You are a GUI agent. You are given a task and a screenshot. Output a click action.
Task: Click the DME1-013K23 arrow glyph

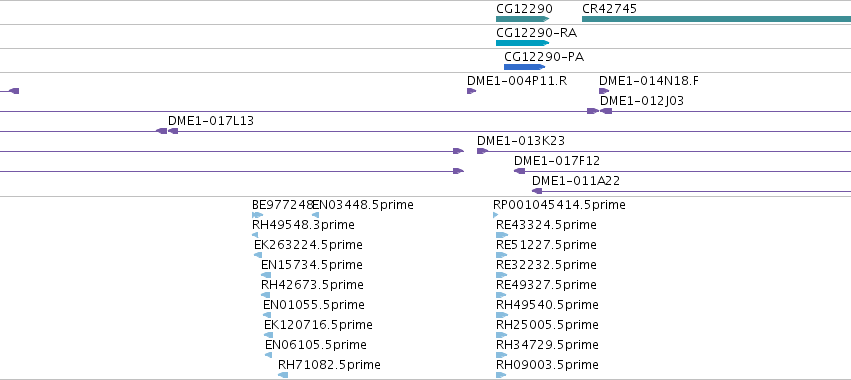coord(482,150)
